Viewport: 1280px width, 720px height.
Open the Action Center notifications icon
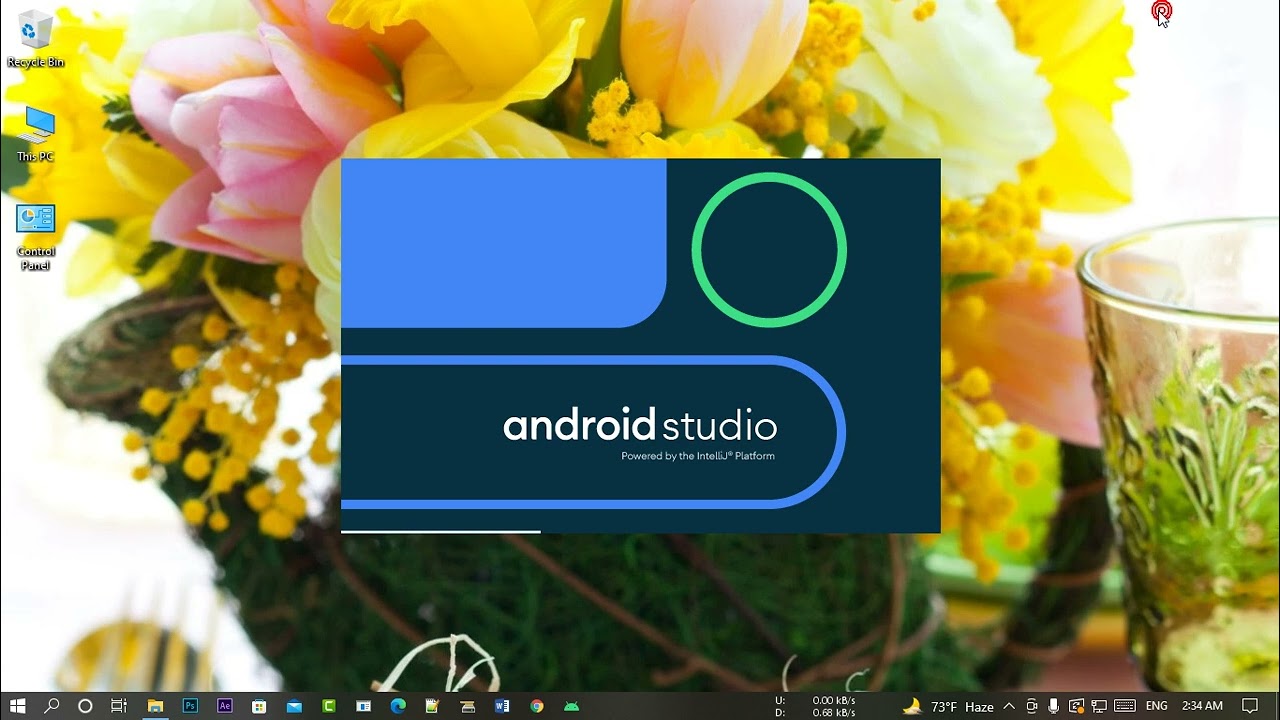(x=1250, y=706)
